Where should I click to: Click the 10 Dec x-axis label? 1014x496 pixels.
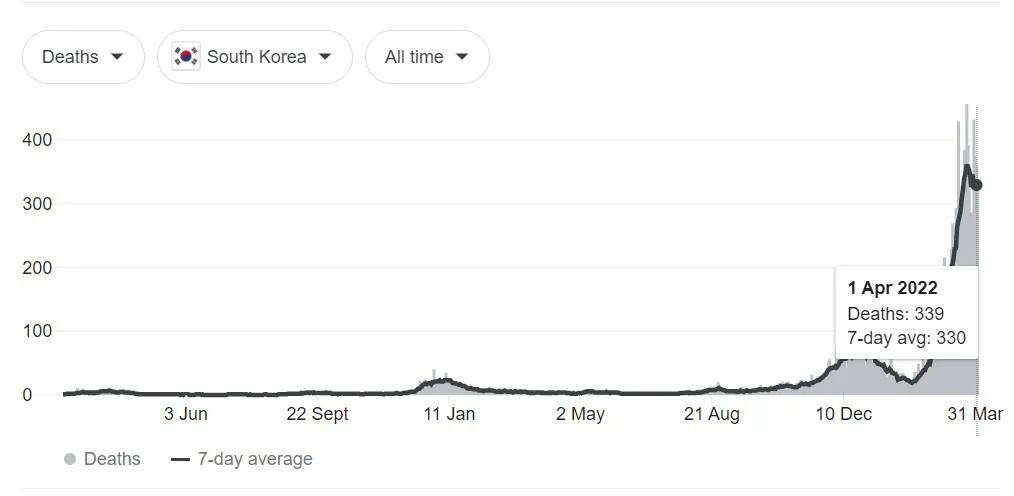tap(843, 414)
